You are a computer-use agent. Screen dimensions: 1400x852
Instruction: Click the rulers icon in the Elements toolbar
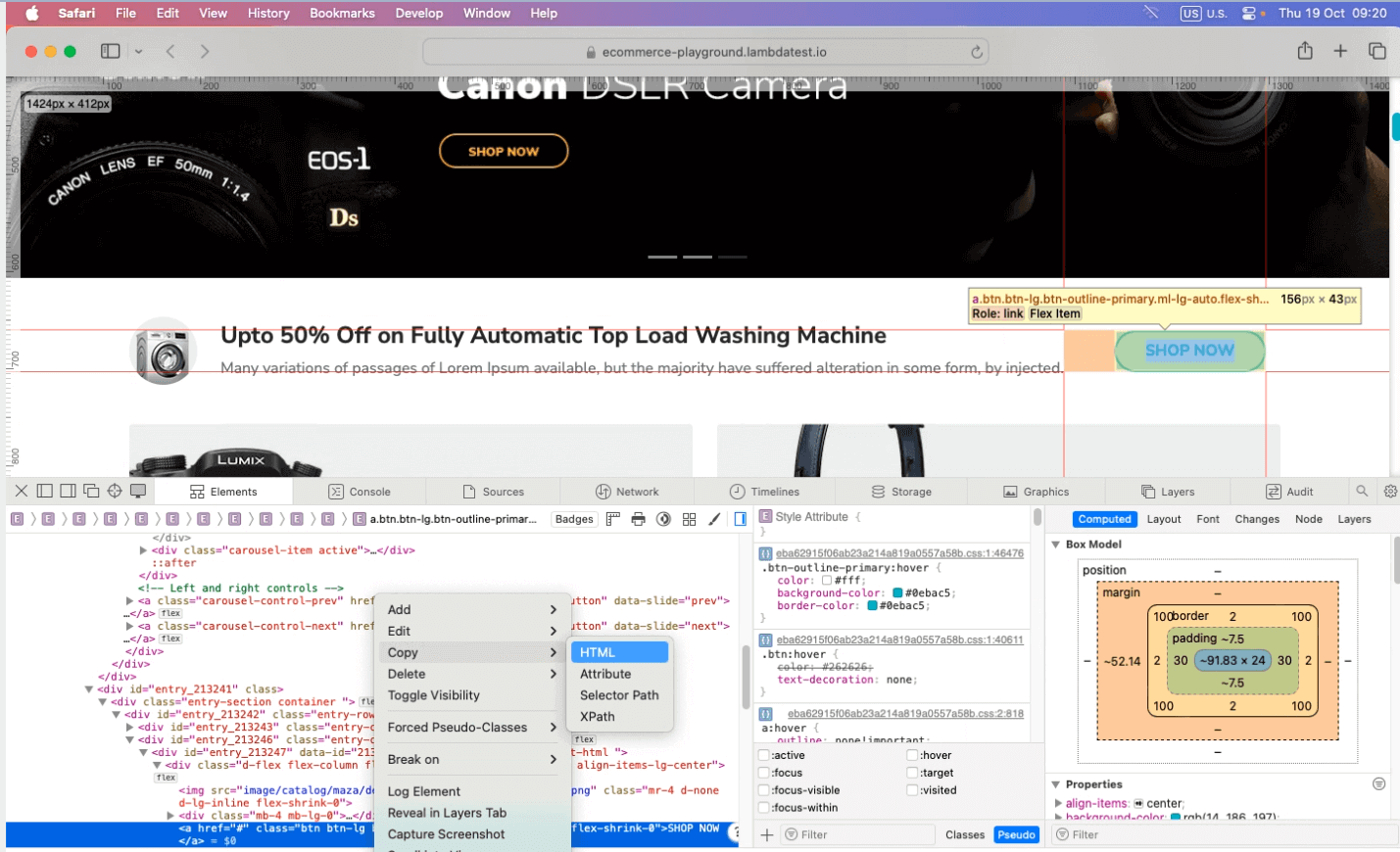(x=613, y=519)
